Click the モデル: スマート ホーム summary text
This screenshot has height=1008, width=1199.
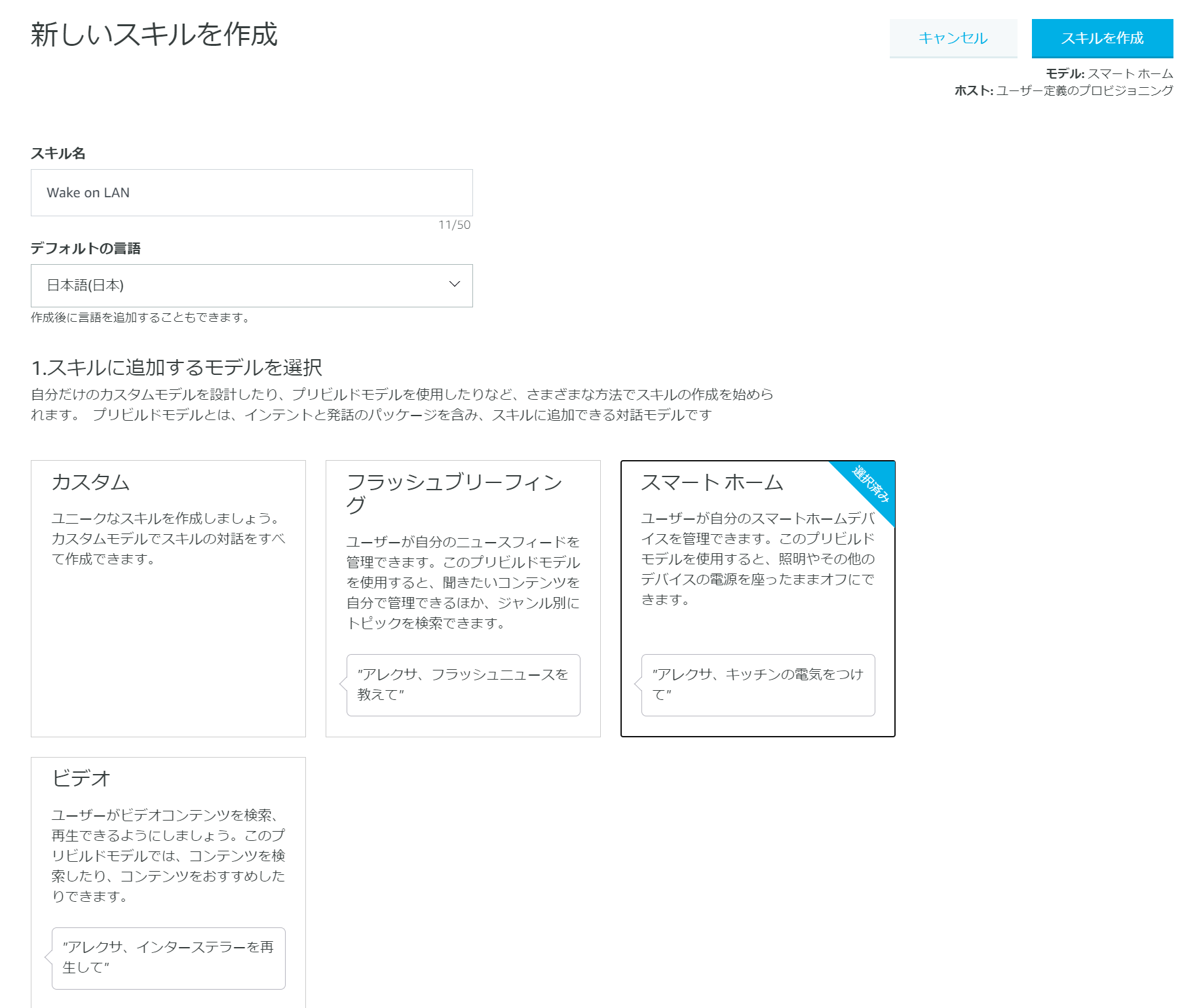[x=1109, y=73]
